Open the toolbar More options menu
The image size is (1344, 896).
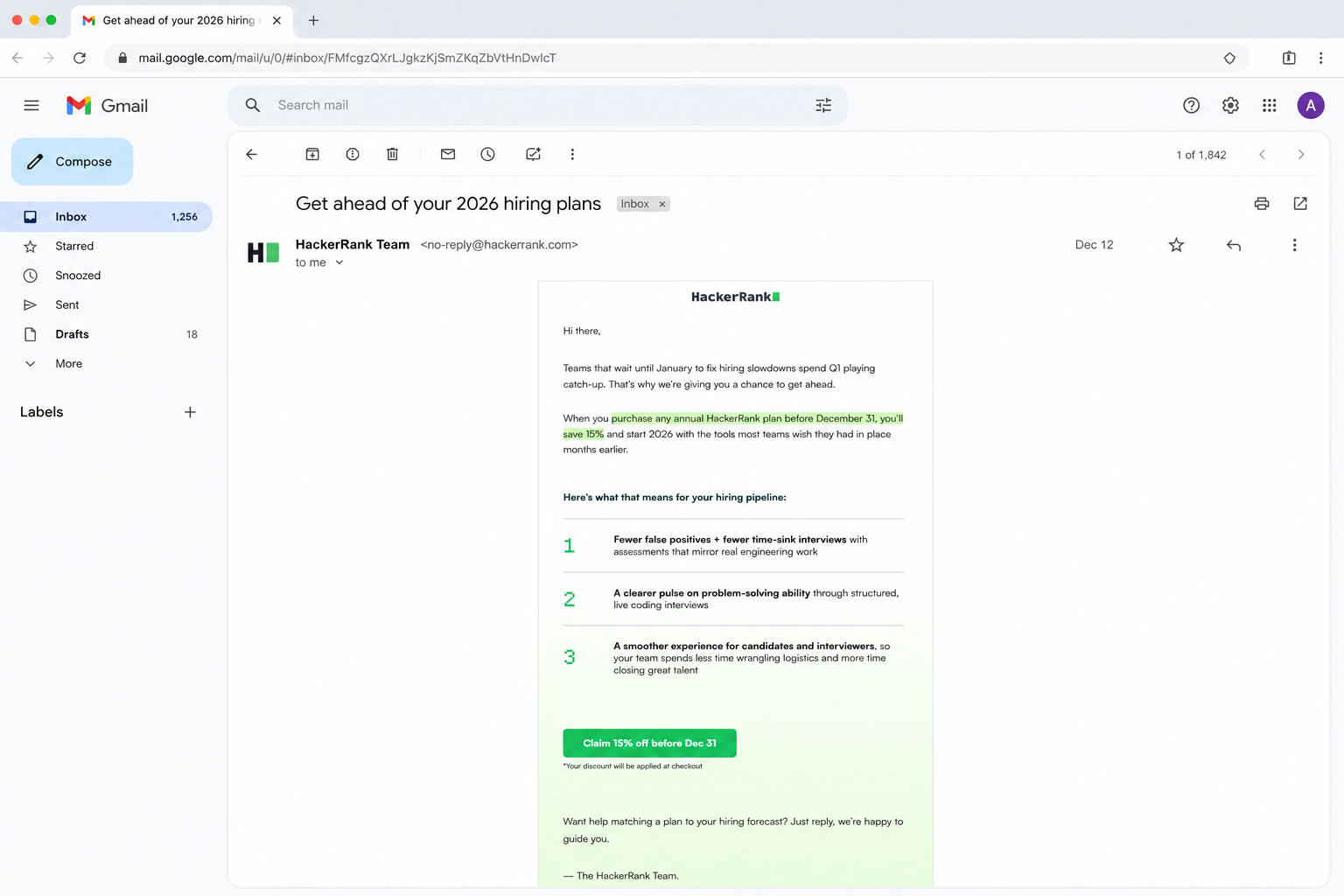572,154
